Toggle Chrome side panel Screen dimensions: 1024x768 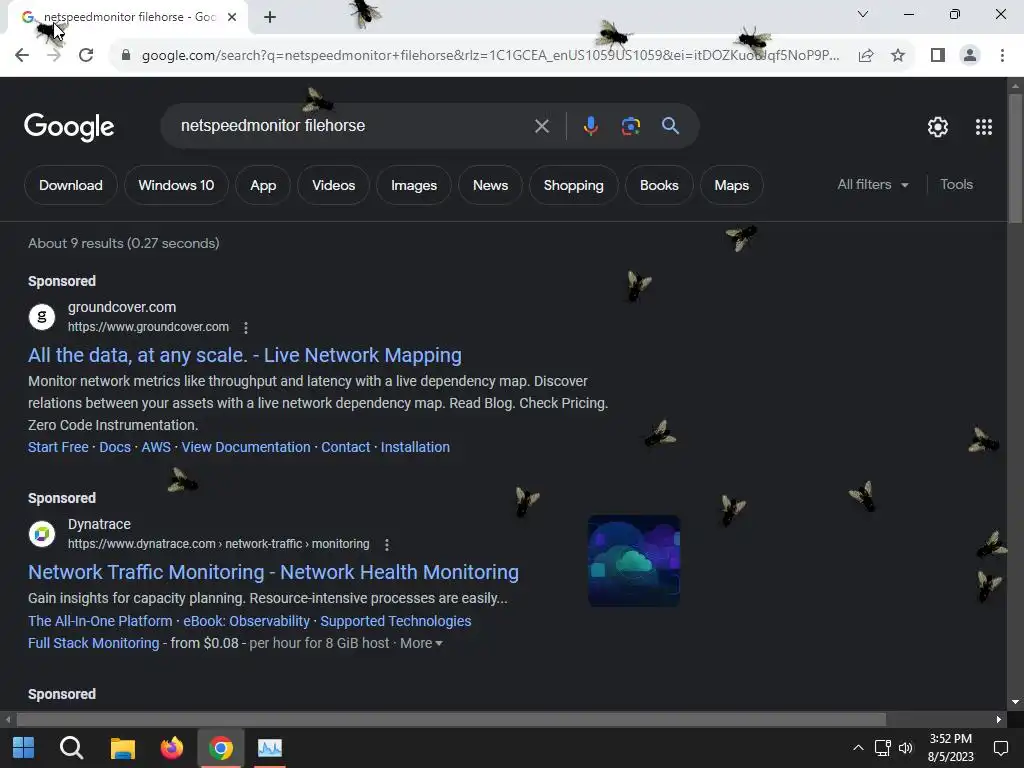(938, 56)
